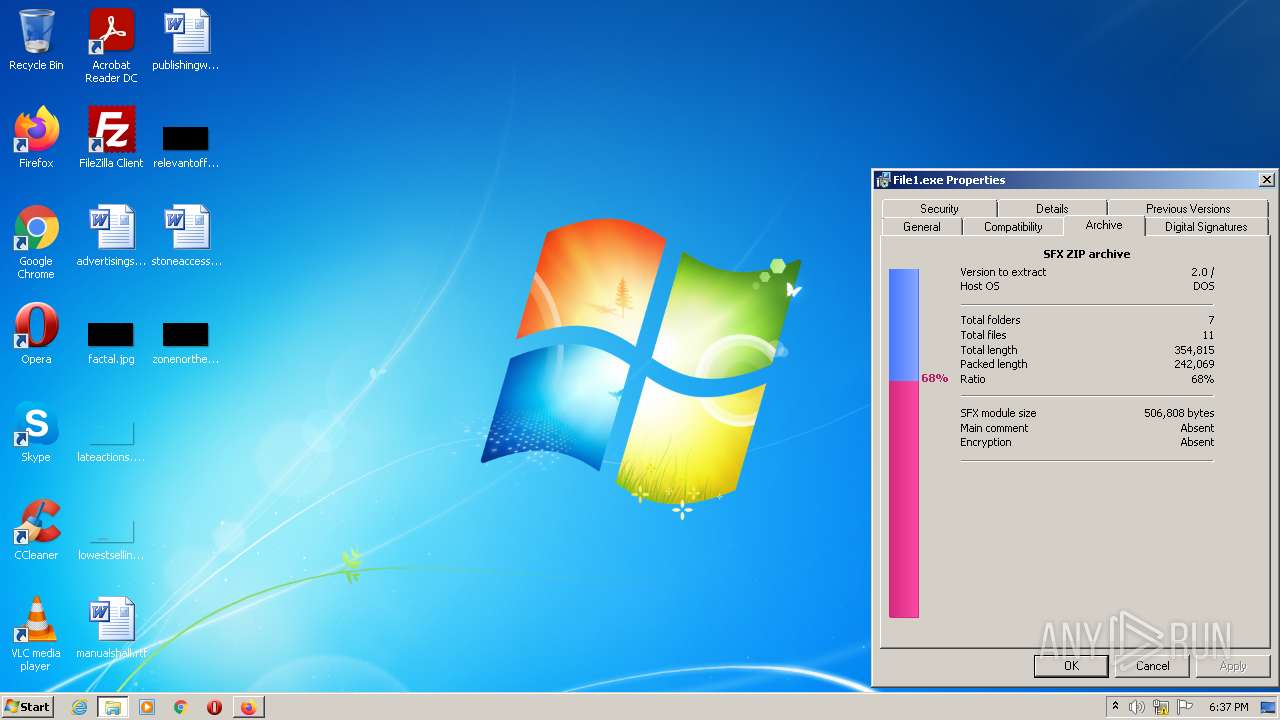The image size is (1280, 720).
Task: Click the taskbar clock 6:37 PM
Action: 1228,707
